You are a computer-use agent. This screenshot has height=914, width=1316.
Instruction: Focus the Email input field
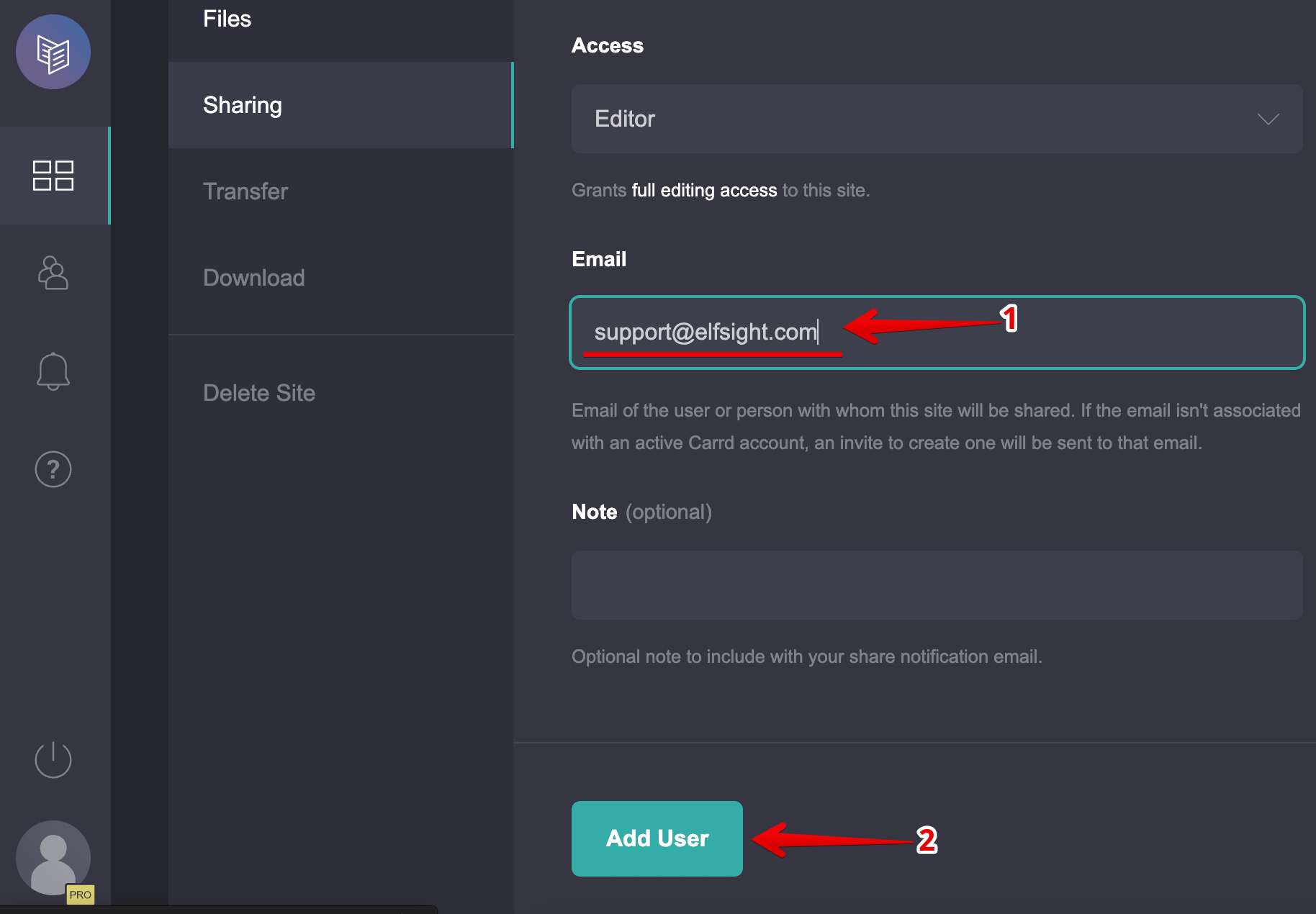pos(937,332)
